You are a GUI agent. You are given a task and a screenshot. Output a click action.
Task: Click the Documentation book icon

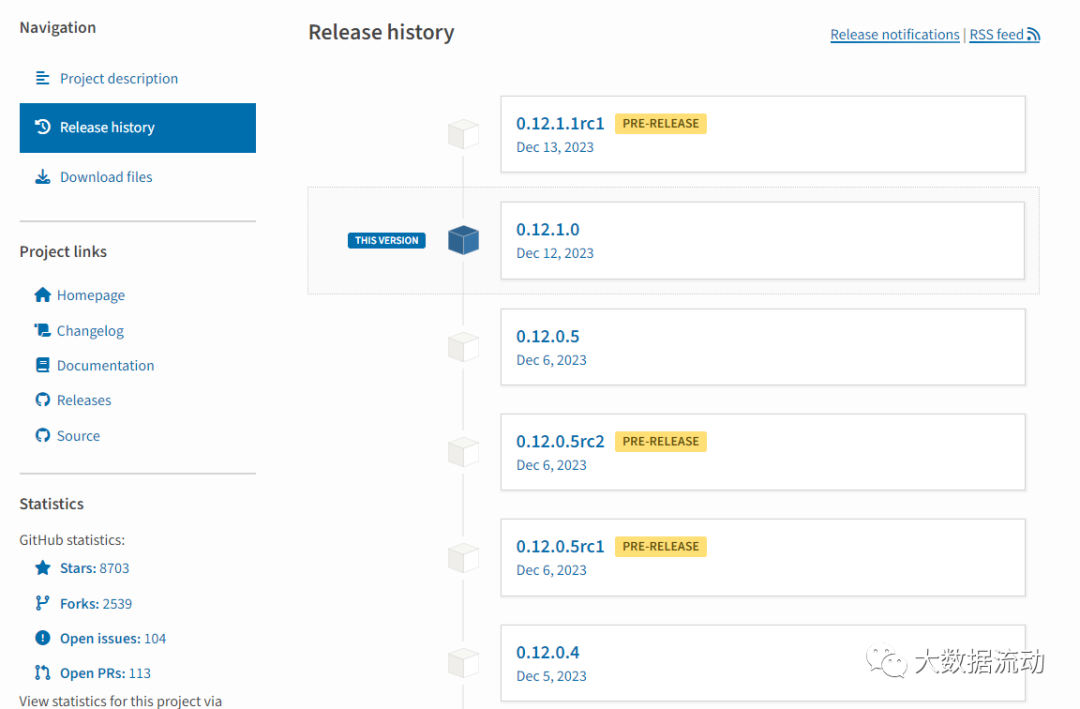pyautogui.click(x=41, y=364)
